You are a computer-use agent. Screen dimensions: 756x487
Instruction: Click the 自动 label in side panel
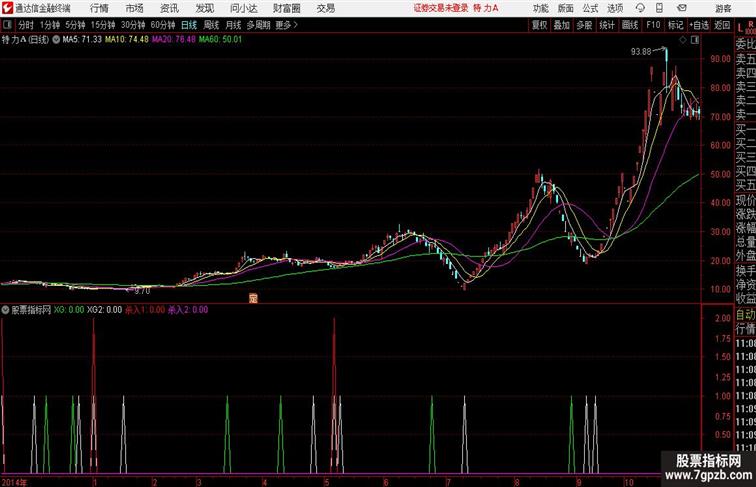745,315
